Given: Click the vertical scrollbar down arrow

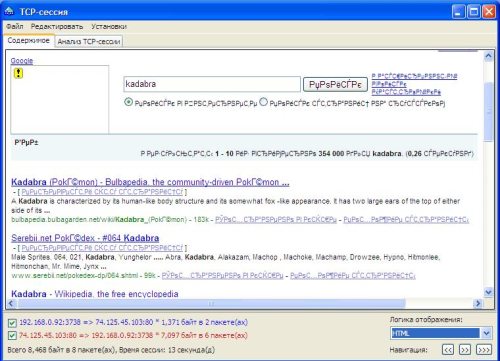Looking at the screenshot, I should point(488,292).
